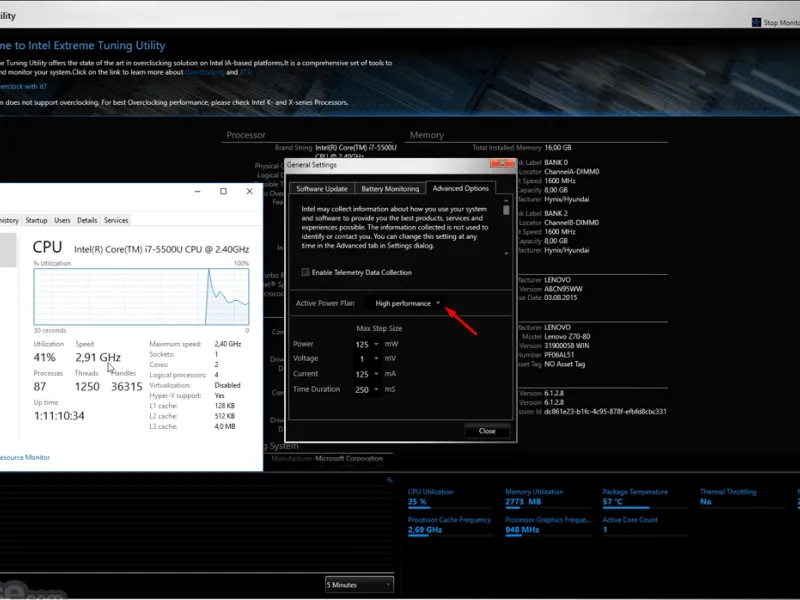The image size is (800, 600).
Task: Select the Advanced Options tab
Action: coord(460,188)
